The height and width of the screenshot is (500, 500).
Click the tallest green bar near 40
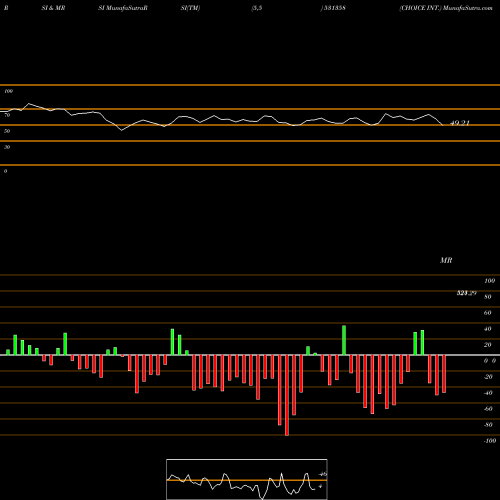(x=344, y=340)
